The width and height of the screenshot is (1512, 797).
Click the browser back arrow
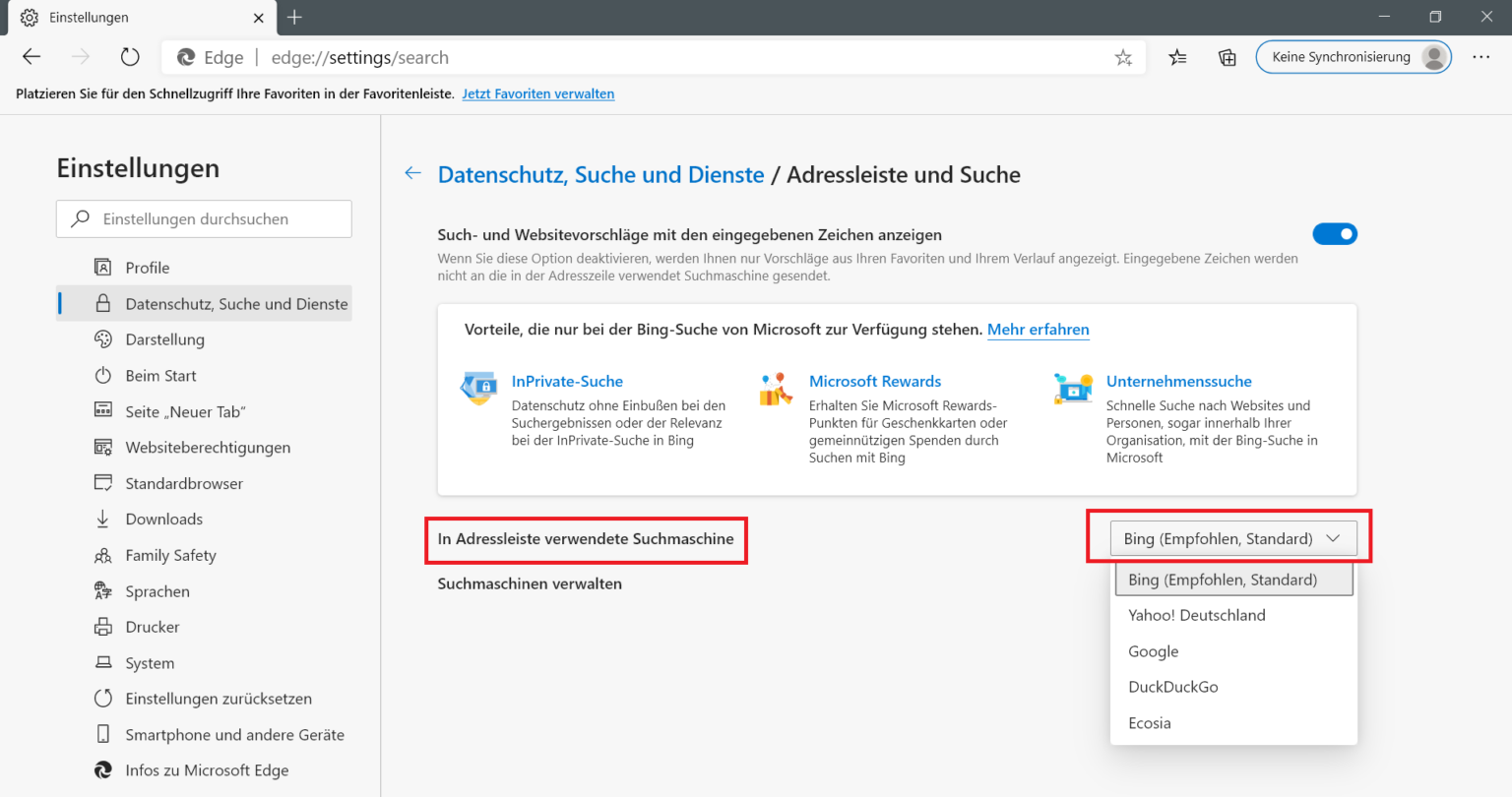[31, 57]
